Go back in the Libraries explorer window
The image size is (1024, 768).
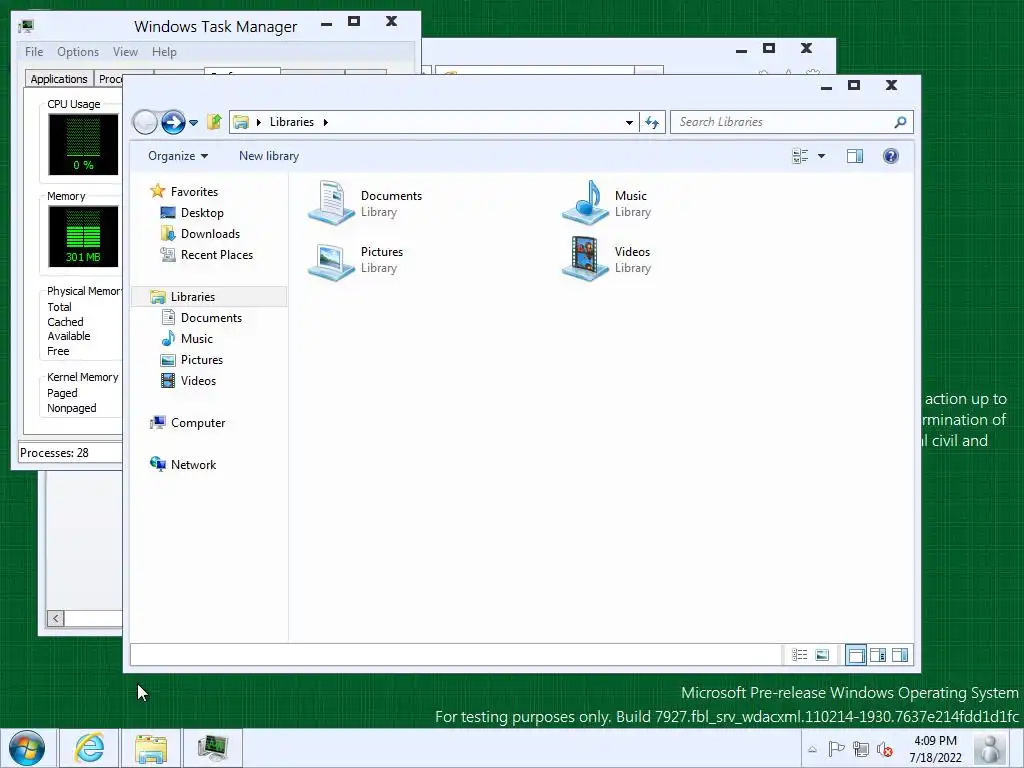tap(144, 122)
